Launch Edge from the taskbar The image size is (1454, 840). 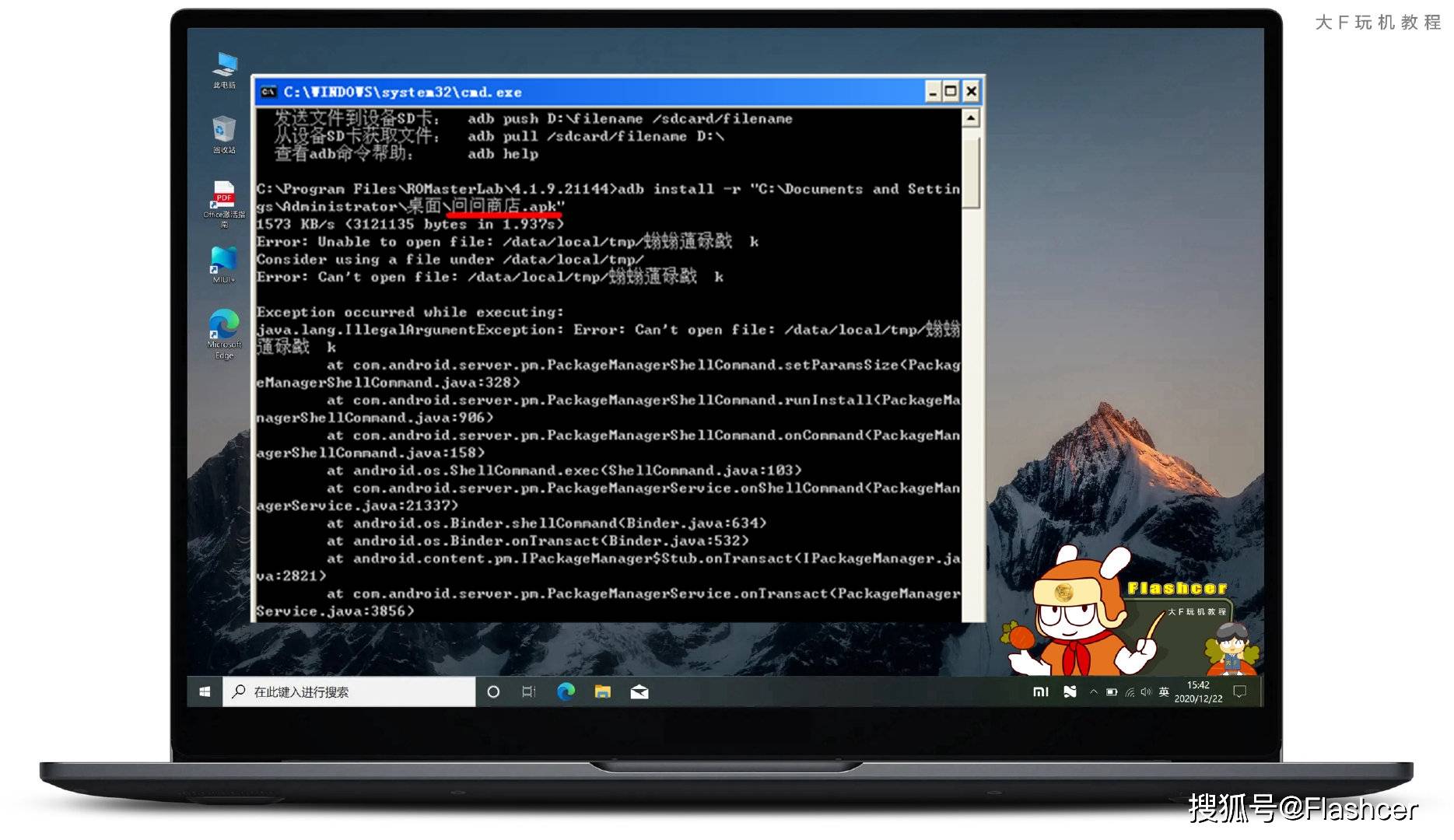click(x=566, y=691)
